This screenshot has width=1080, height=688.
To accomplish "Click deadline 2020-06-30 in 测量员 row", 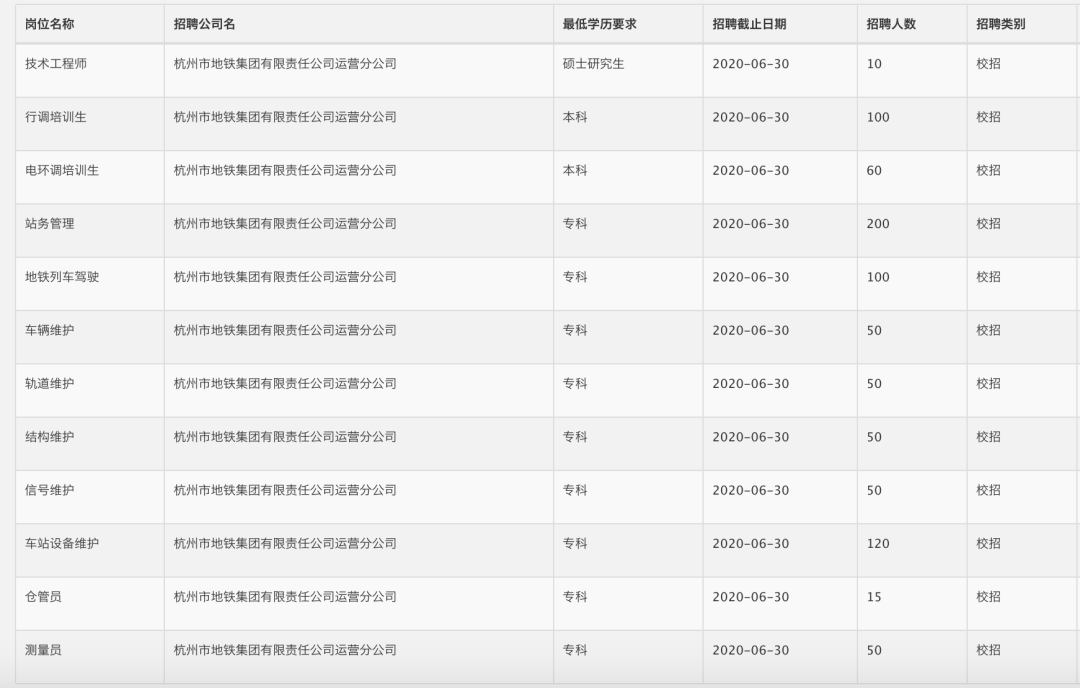I will pos(751,650).
